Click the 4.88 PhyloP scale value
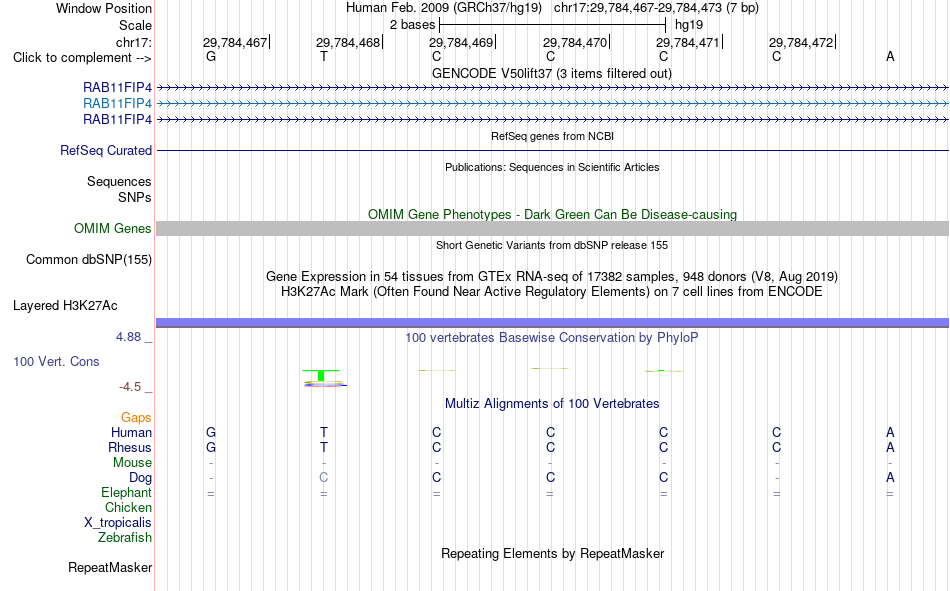Screen dimensions: 950x591 coord(128,337)
